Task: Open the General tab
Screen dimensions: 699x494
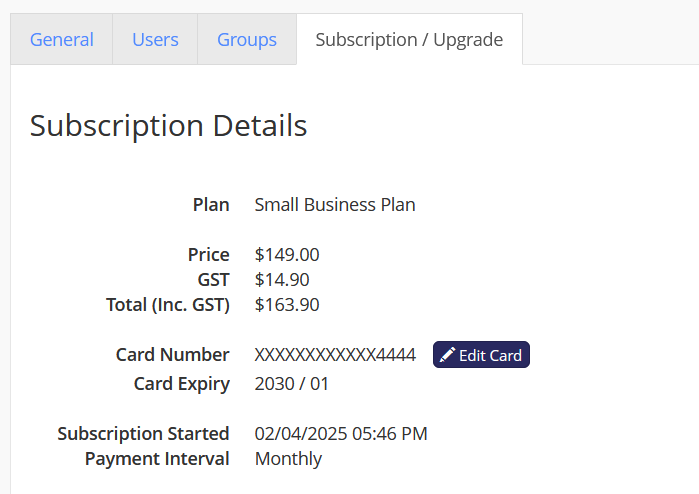Action: point(62,40)
